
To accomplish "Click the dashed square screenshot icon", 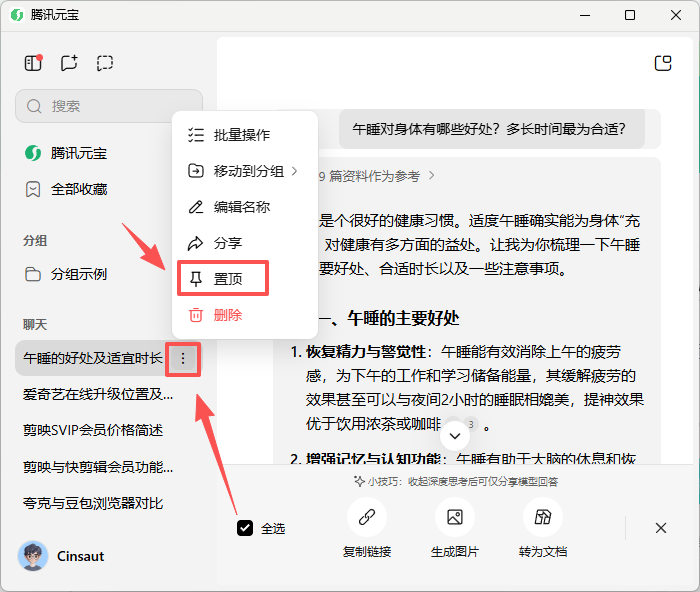I will tap(105, 63).
